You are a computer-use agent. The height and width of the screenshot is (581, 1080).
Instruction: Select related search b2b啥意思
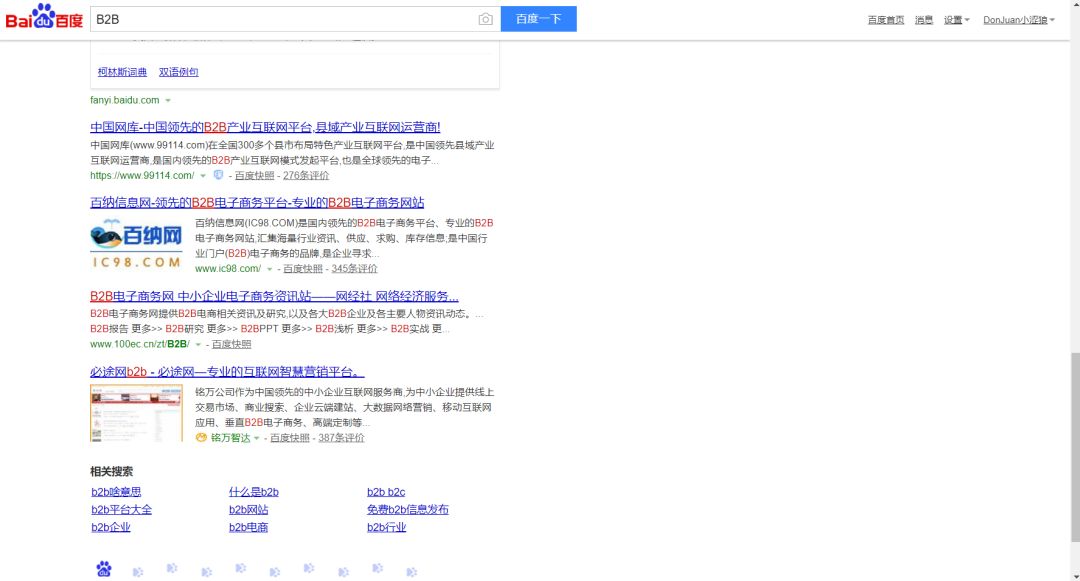[116, 492]
